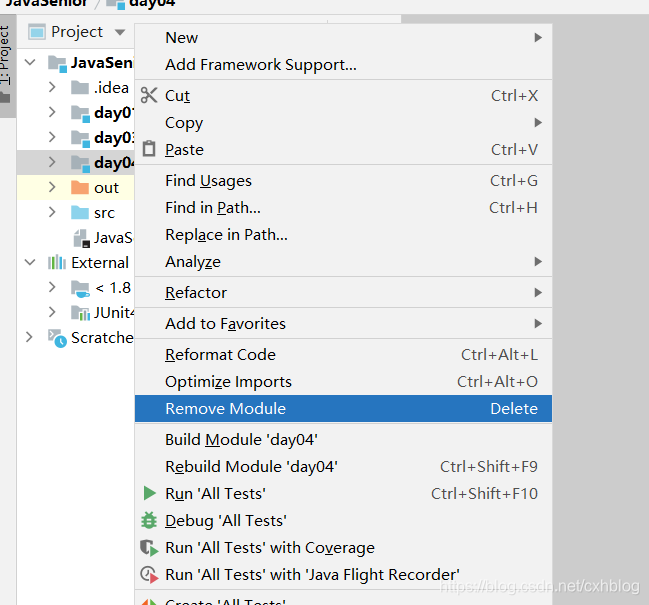Choose Build Module 'day04'
Image resolution: width=649 pixels, height=605 pixels.
(343, 439)
